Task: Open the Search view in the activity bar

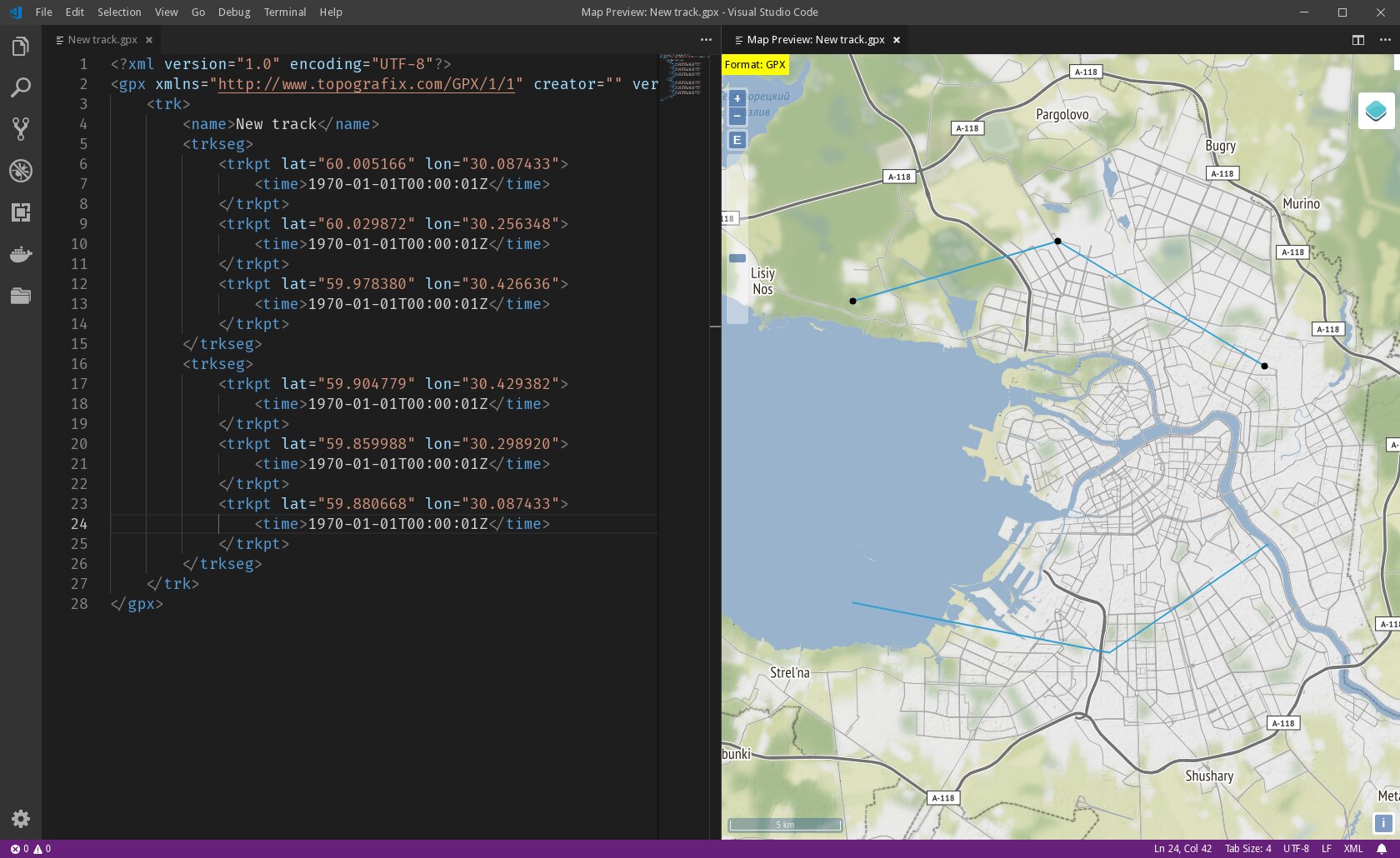Action: tap(20, 87)
